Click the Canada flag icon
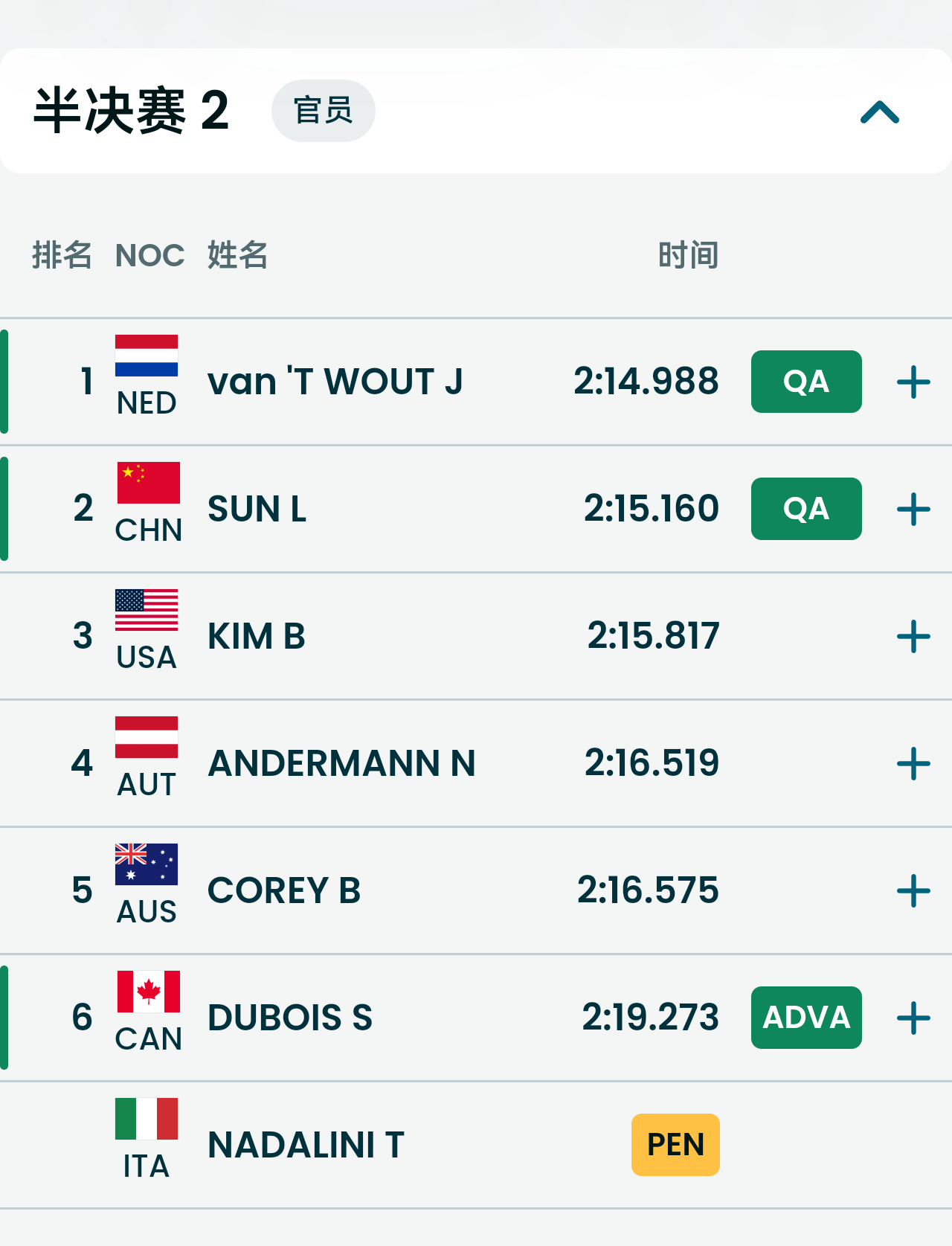Screen dimensions: 952x1246 (148, 992)
